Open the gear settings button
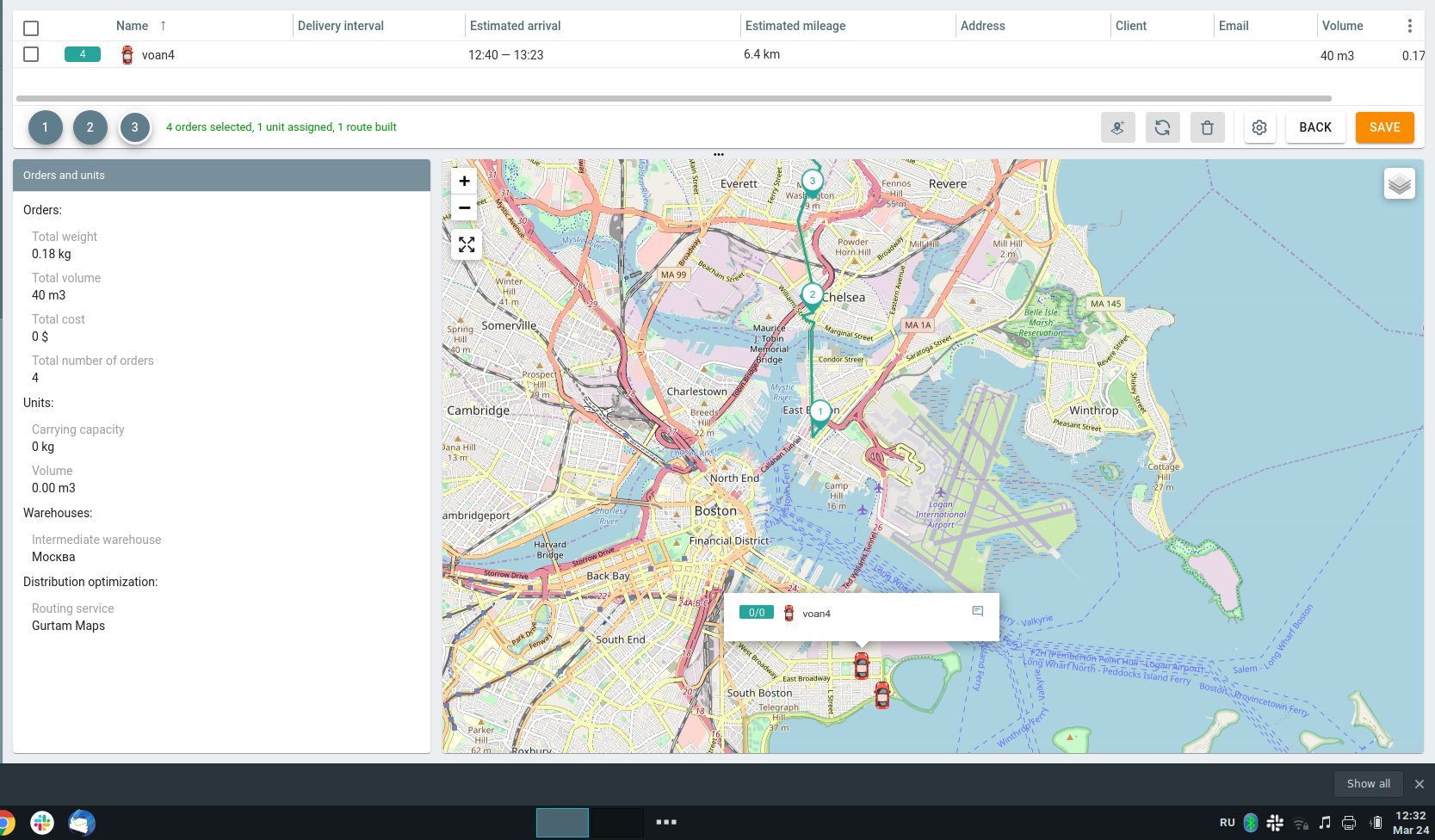Viewport: 1435px width, 840px height. coord(1259,127)
